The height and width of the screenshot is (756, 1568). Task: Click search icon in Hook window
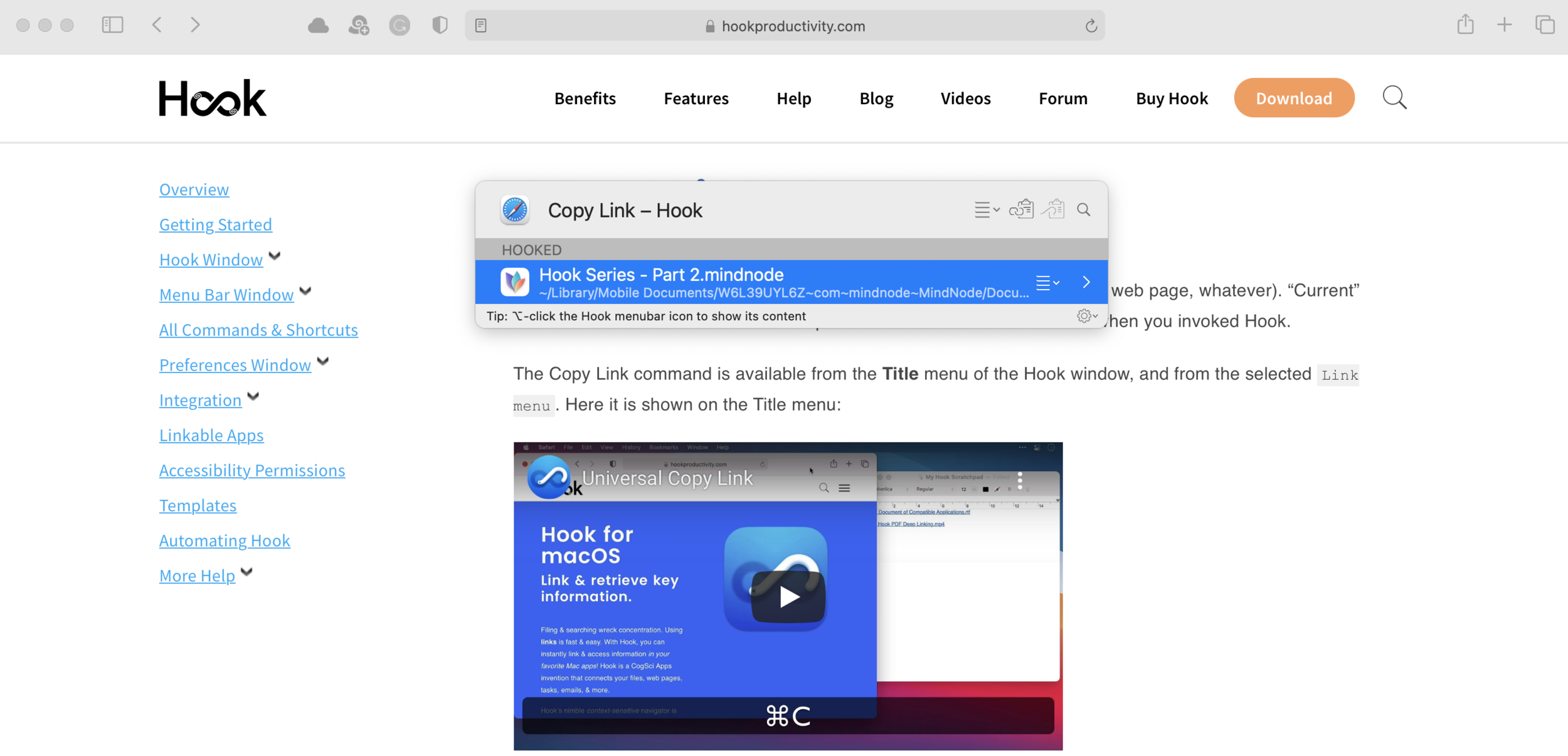pos(1084,209)
